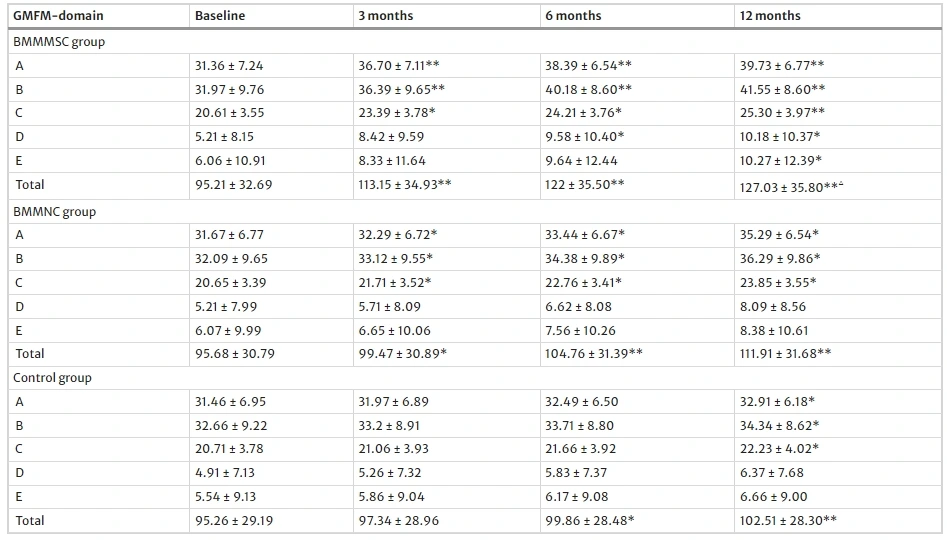This screenshot has height=540, width=947.
Task: Click the Control group row label
Action: 52,378
